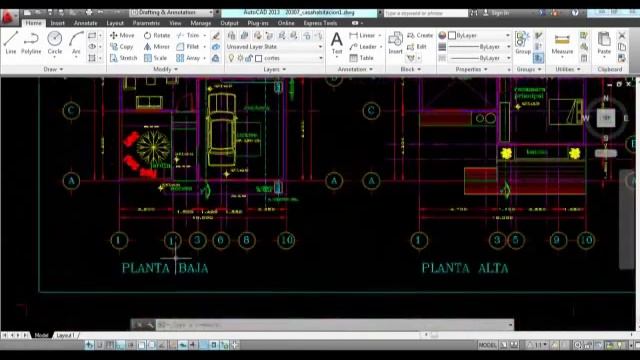
Task: Pick the Scale command
Action: click(x=156, y=58)
